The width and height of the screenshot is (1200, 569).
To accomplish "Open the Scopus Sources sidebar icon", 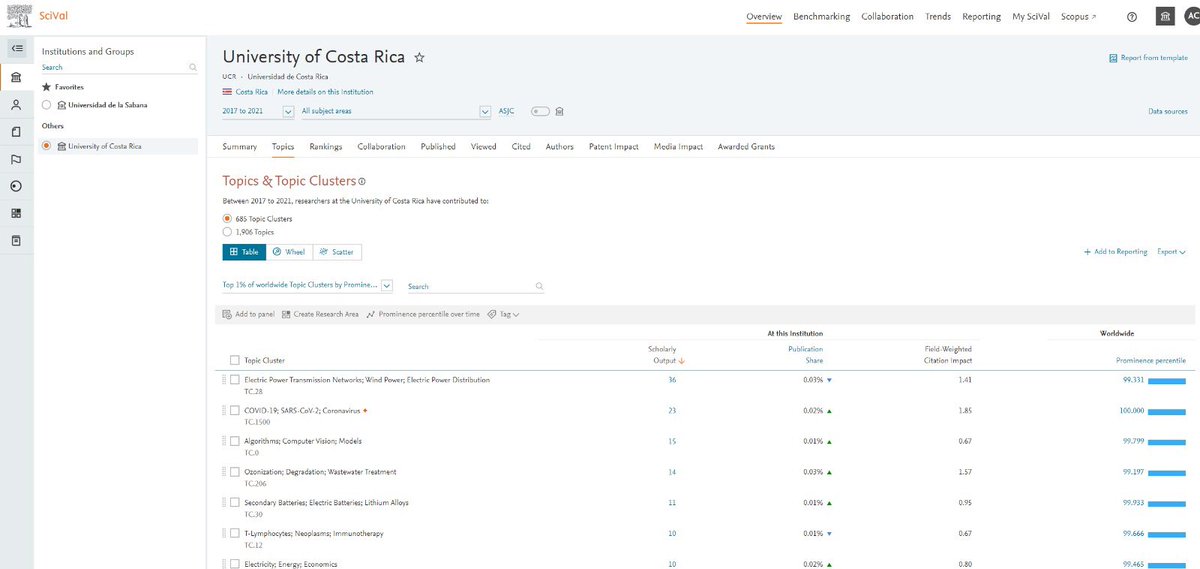I will [x=17, y=241].
